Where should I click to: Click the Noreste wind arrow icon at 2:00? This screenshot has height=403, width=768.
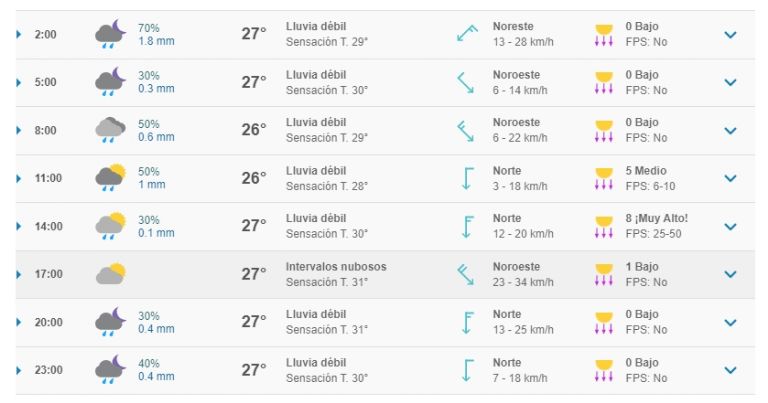(x=467, y=34)
